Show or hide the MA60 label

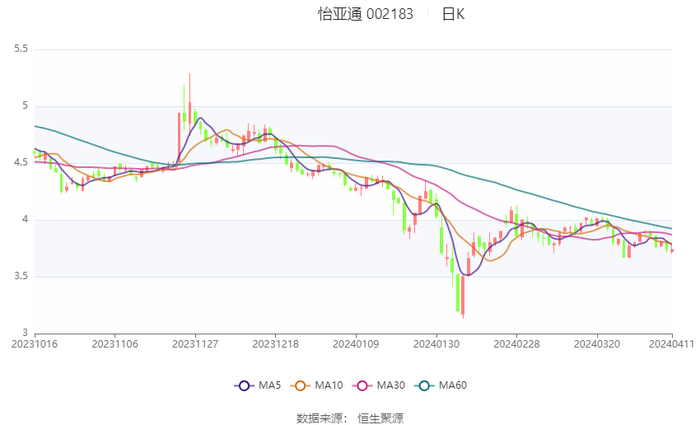[453, 385]
